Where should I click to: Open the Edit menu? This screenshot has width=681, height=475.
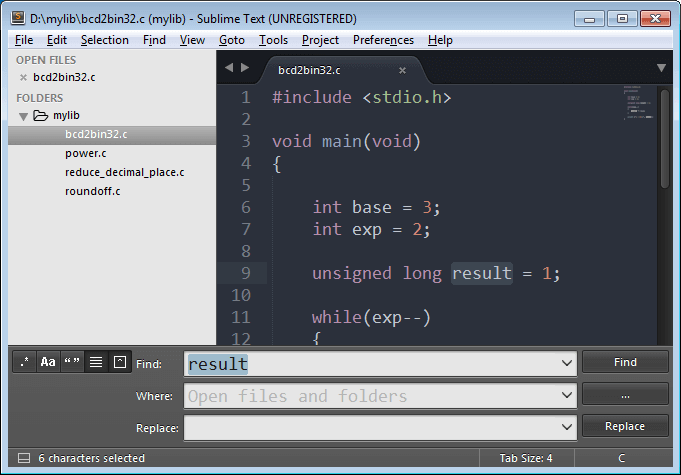(x=57, y=40)
